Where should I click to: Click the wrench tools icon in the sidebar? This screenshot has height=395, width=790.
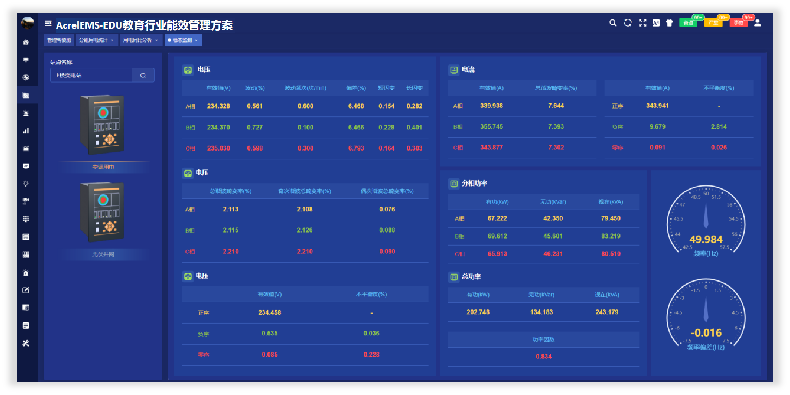[26, 343]
